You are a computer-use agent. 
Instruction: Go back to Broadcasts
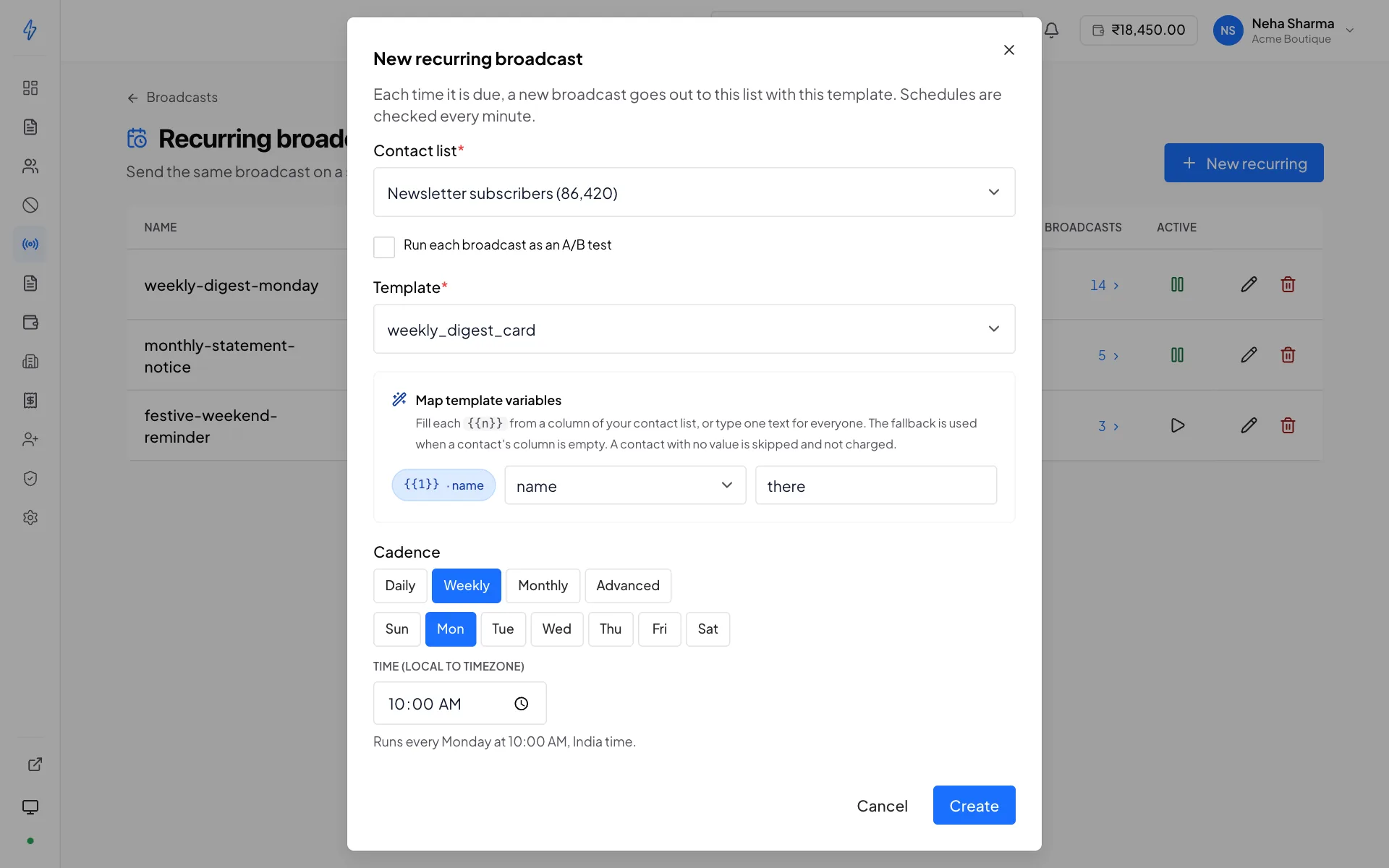(172, 98)
